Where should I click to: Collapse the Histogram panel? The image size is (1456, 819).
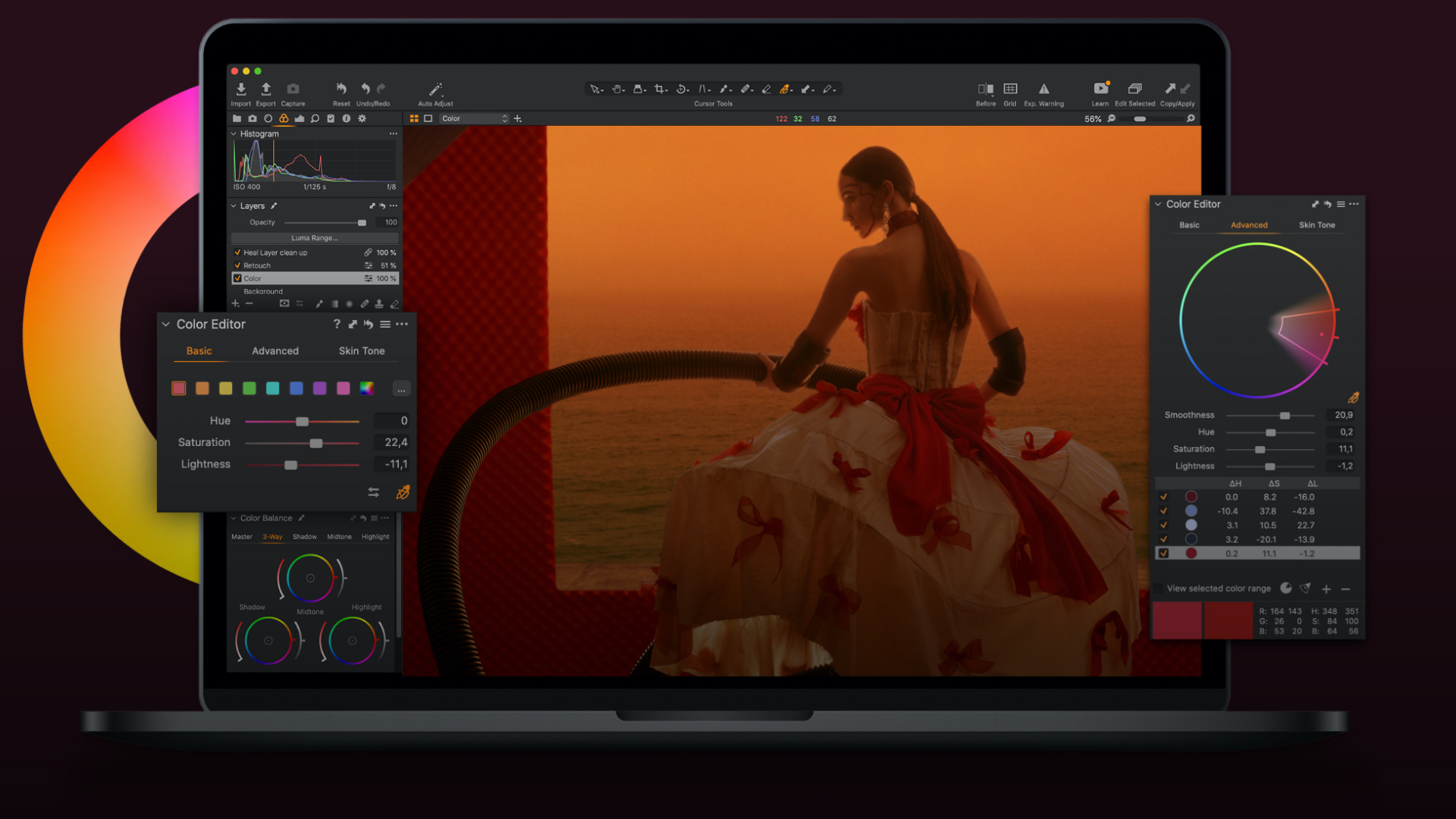pos(234,133)
